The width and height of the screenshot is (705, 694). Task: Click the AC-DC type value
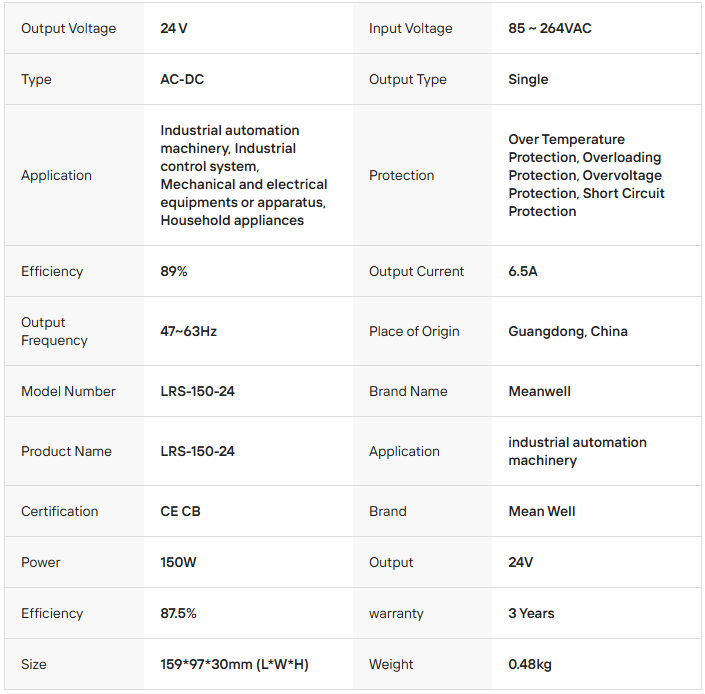pos(182,79)
